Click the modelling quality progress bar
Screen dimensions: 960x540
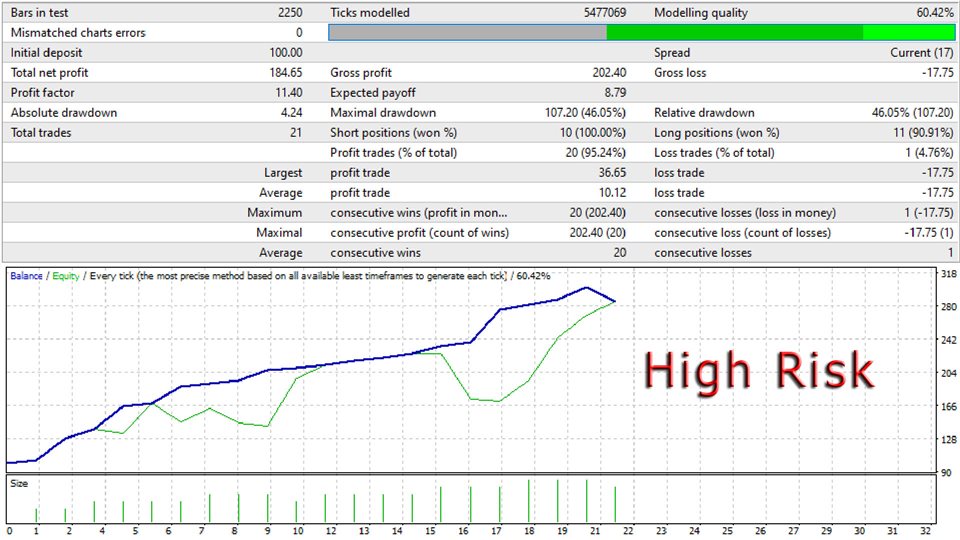point(641,32)
